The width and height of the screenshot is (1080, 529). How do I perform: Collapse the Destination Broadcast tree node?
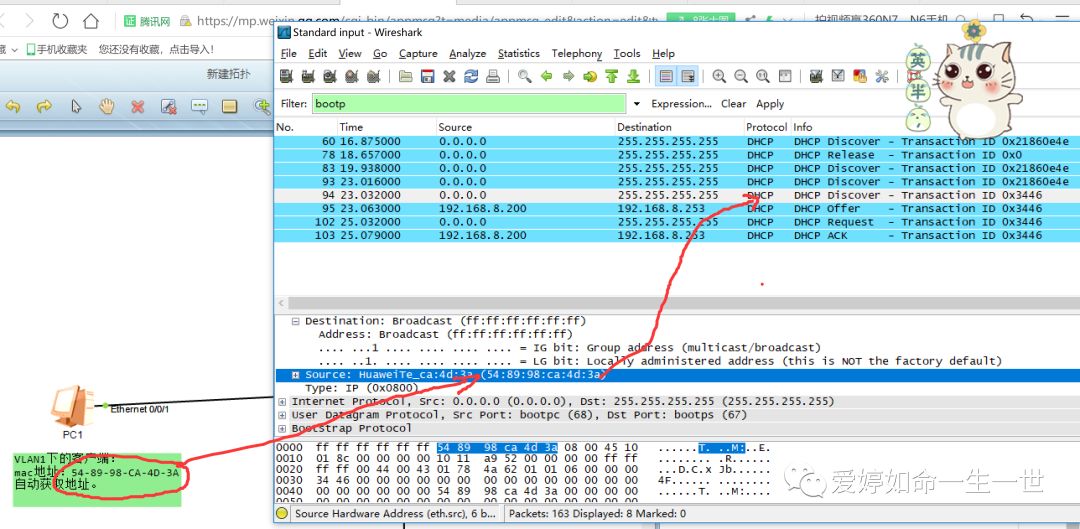296,321
